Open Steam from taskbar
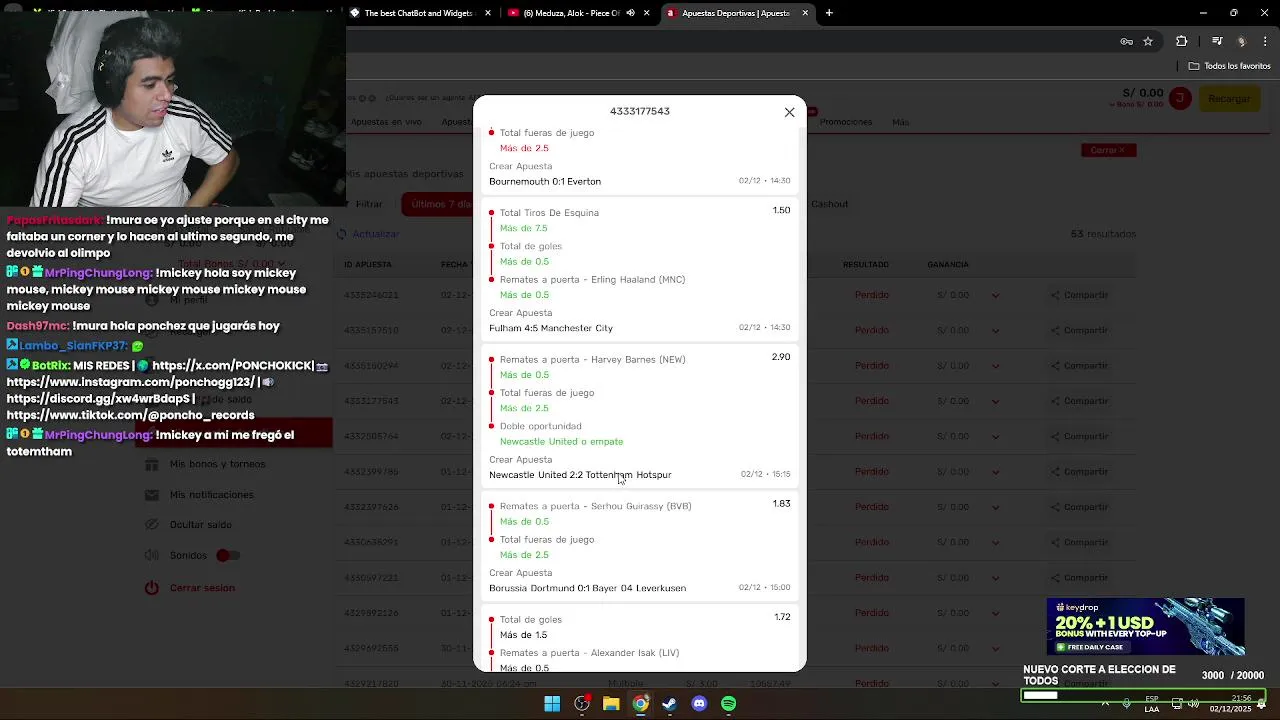1280x720 pixels. [x=669, y=704]
